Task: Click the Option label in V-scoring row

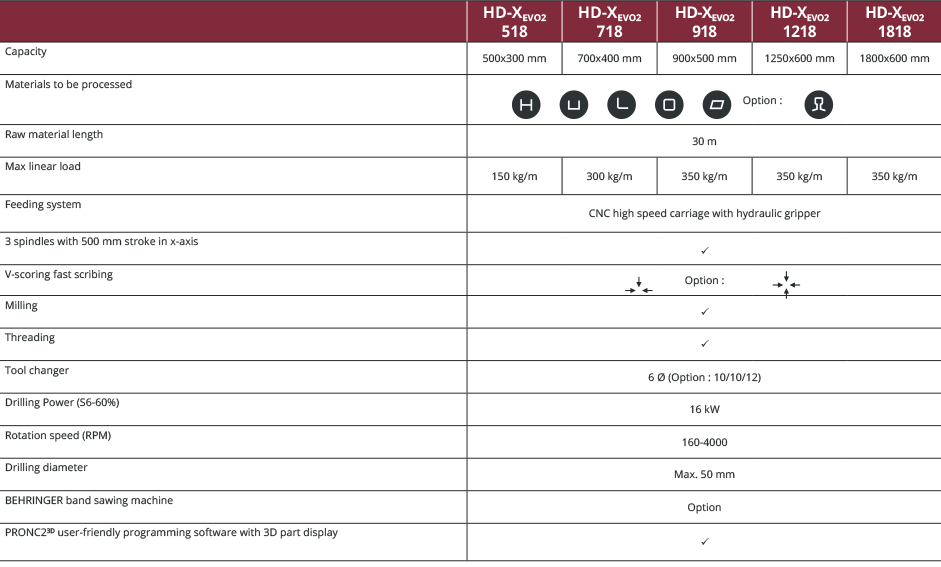Action: 704,281
